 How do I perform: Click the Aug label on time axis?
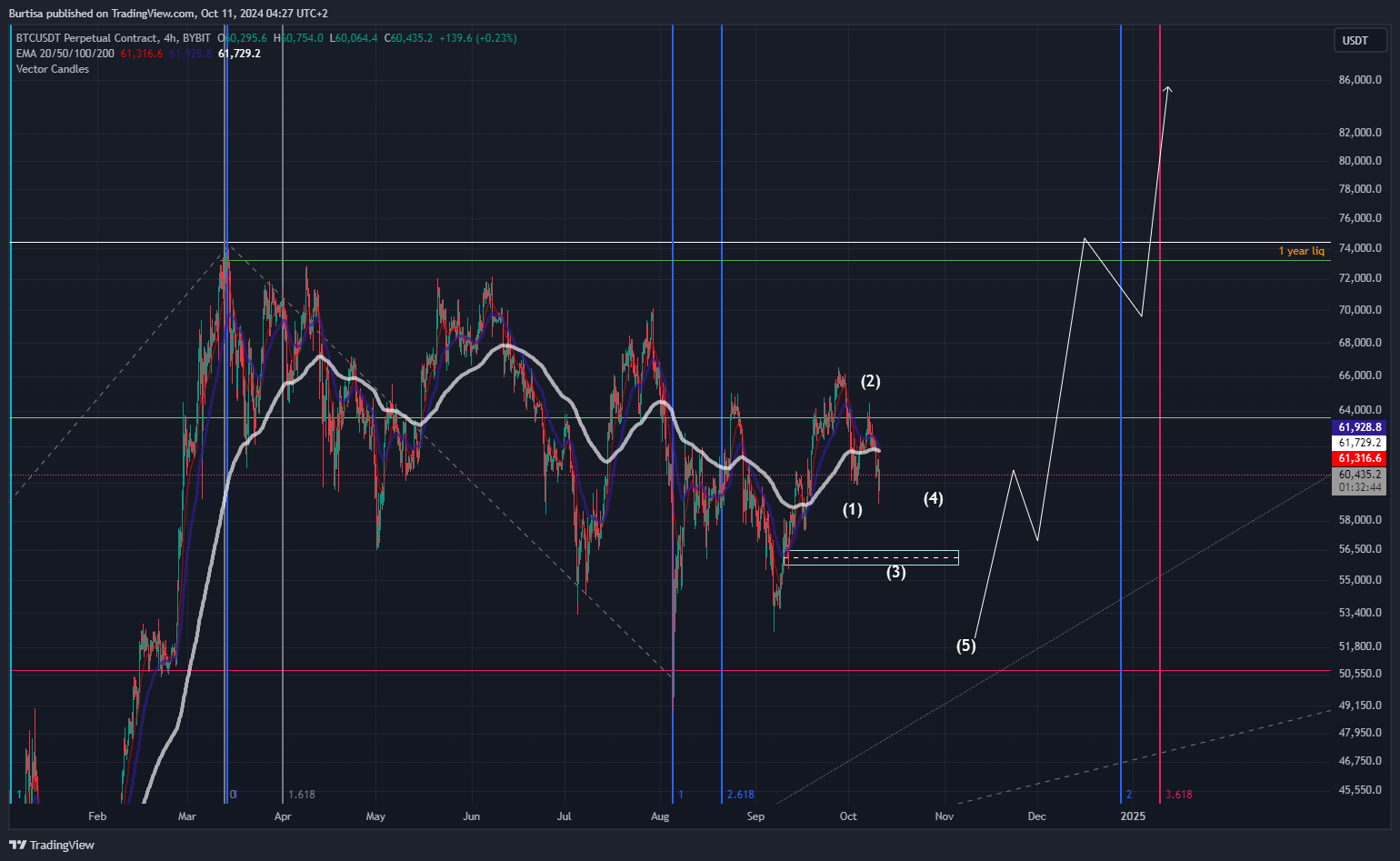(660, 816)
